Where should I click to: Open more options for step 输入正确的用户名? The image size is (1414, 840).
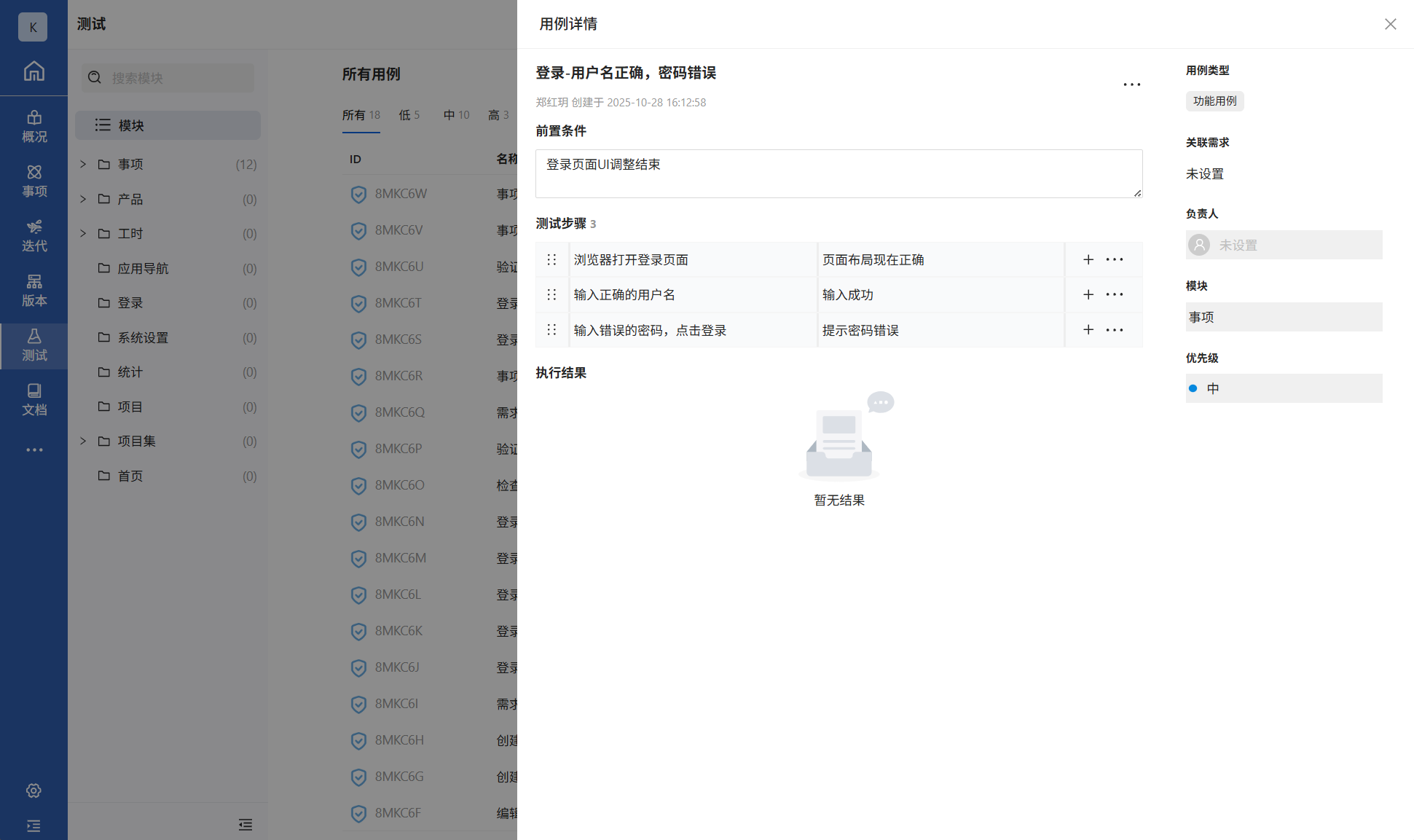pos(1115,294)
